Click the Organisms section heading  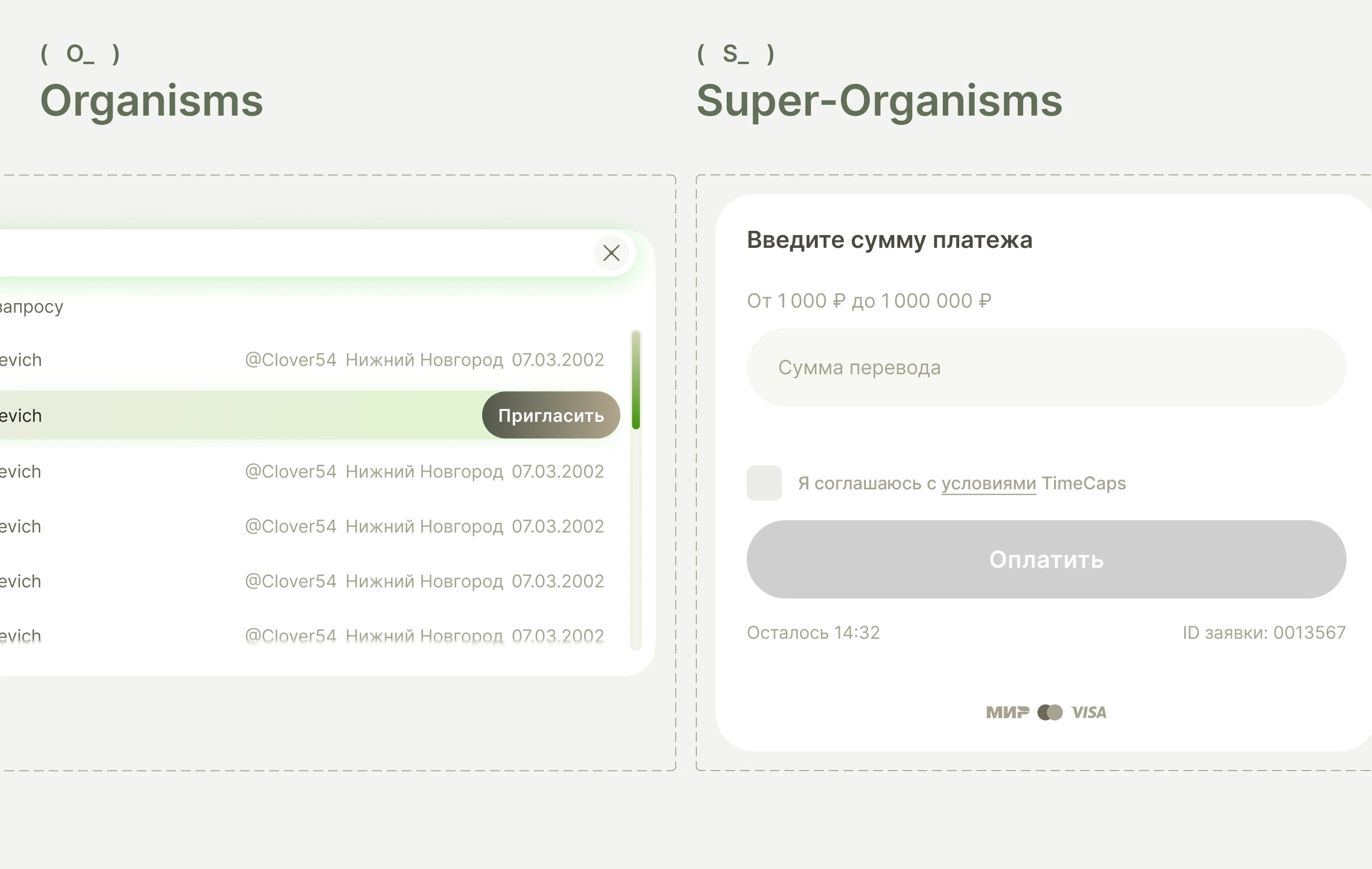click(x=151, y=101)
